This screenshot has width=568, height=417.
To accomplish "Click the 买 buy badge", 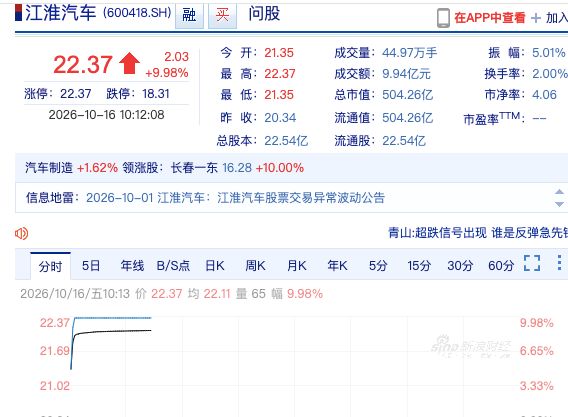I will [222, 16].
